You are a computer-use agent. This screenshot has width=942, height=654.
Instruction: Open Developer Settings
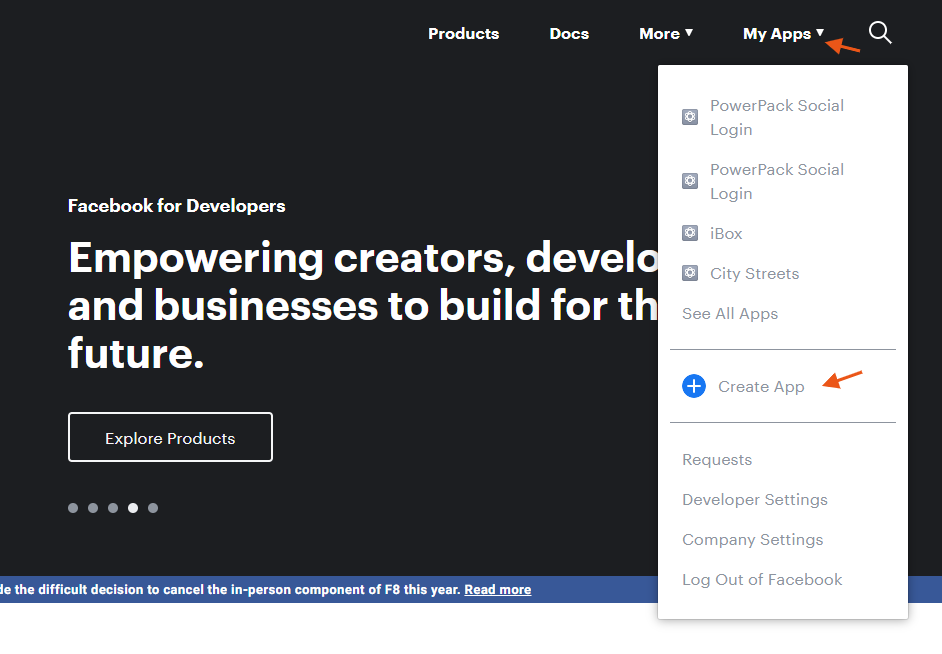pos(755,500)
